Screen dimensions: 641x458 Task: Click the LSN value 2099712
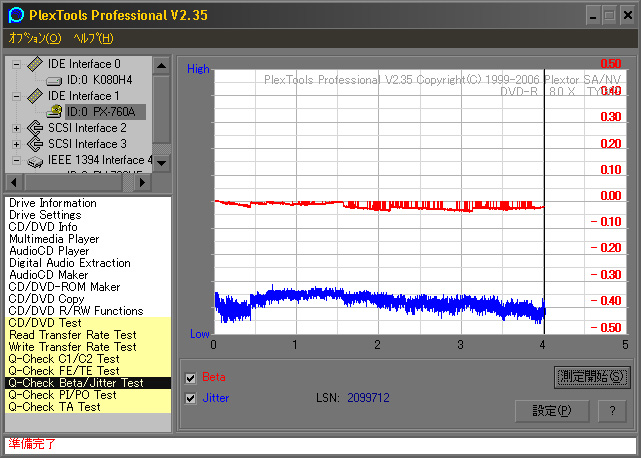tap(368, 398)
